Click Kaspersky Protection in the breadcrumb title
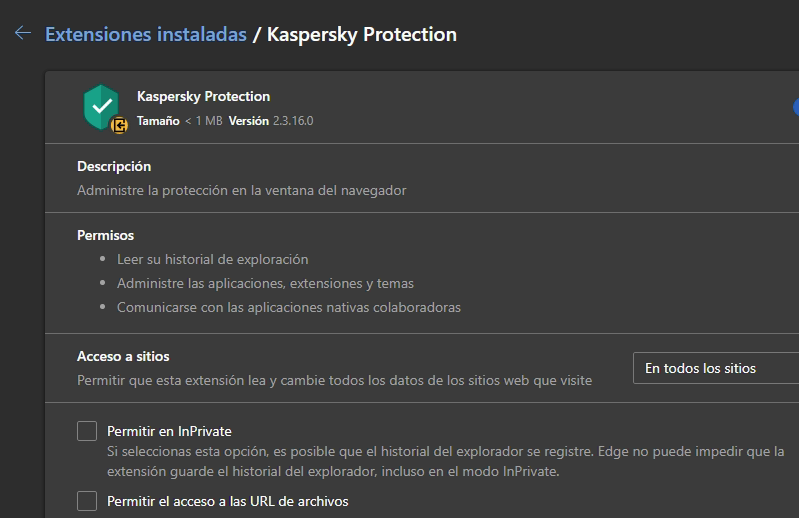This screenshot has width=799, height=518. tap(362, 34)
